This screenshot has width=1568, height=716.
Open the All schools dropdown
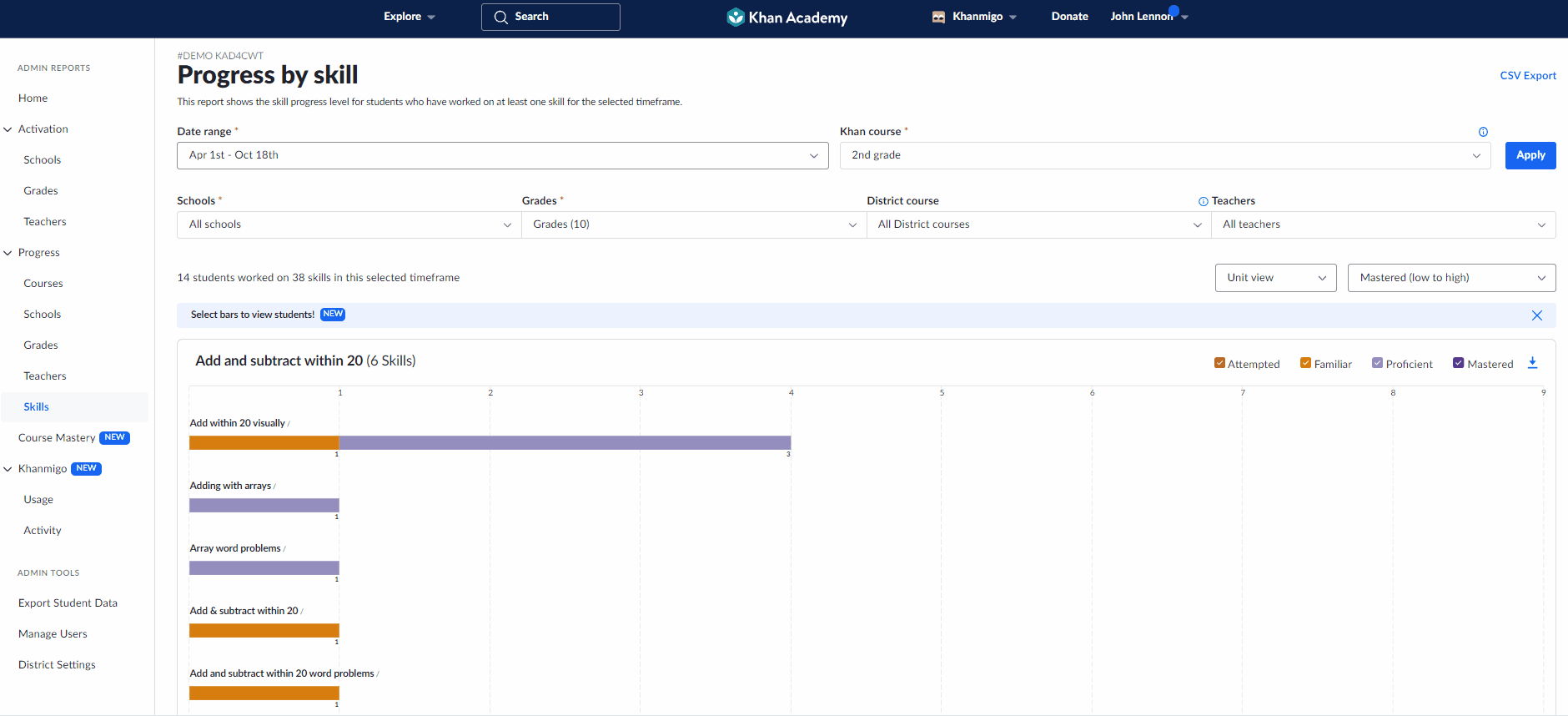pos(349,224)
